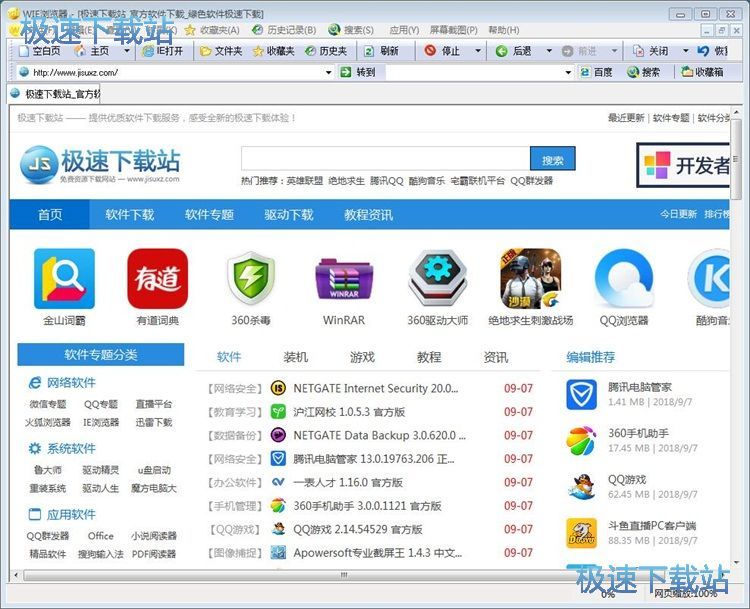Open the 应用(Y) menu

(404, 30)
